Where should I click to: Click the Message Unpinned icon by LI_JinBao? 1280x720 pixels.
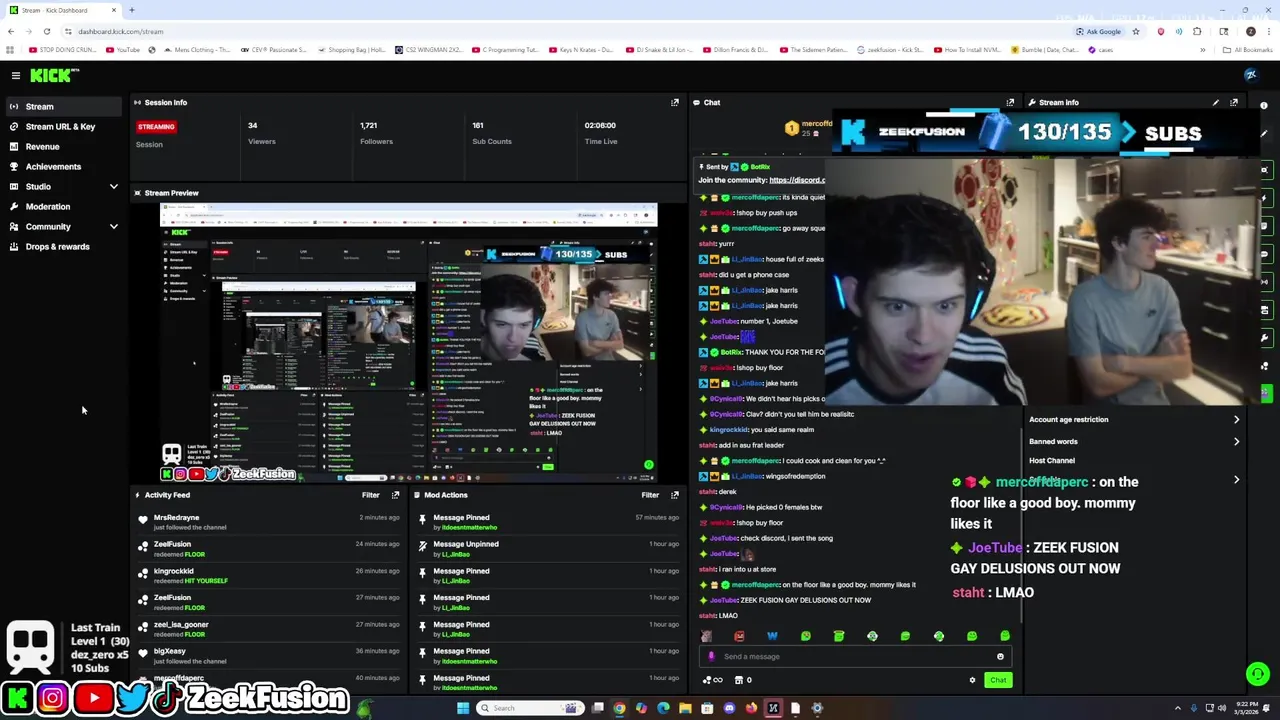click(x=423, y=546)
